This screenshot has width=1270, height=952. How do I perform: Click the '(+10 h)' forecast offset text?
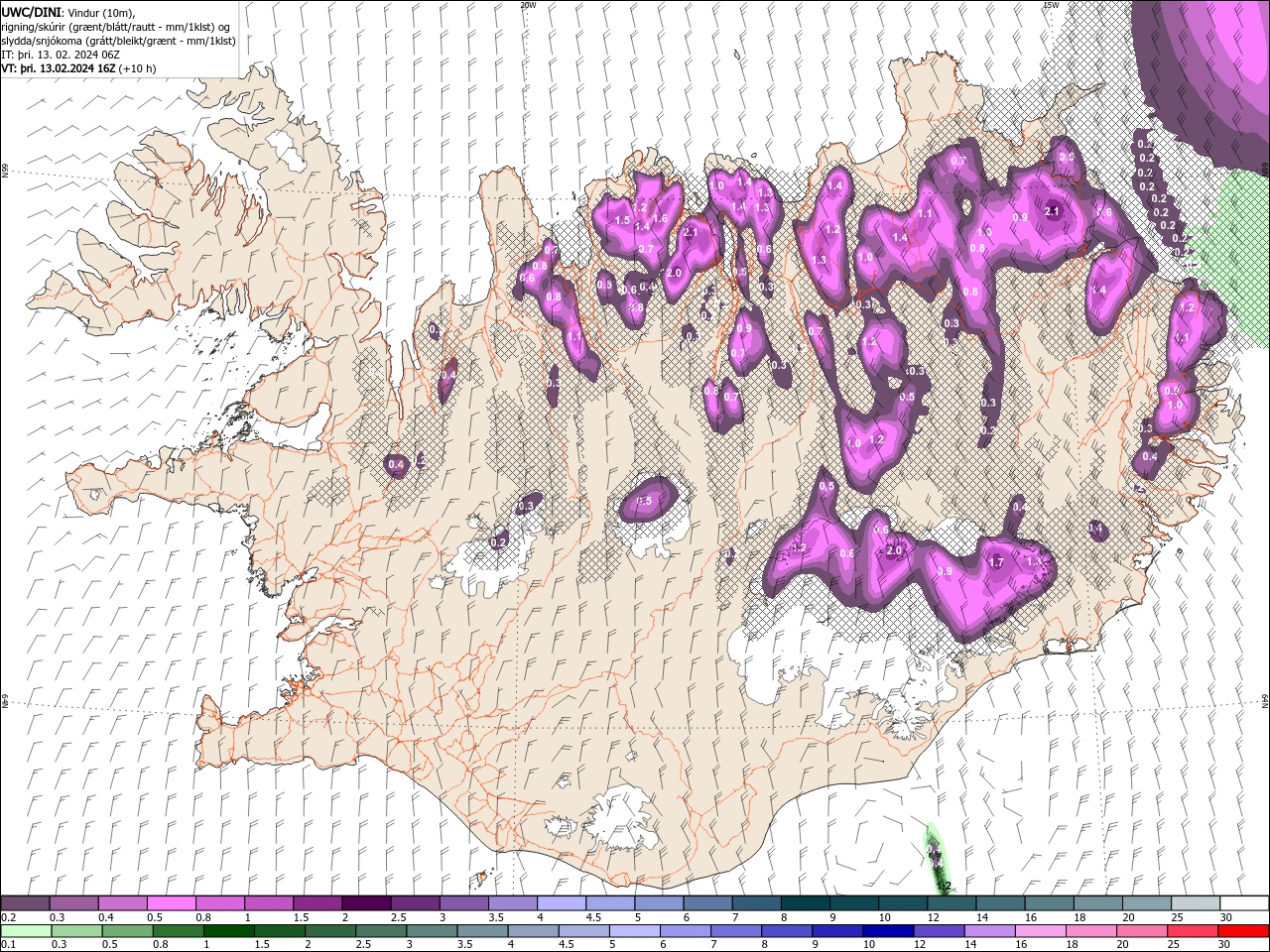[x=138, y=68]
